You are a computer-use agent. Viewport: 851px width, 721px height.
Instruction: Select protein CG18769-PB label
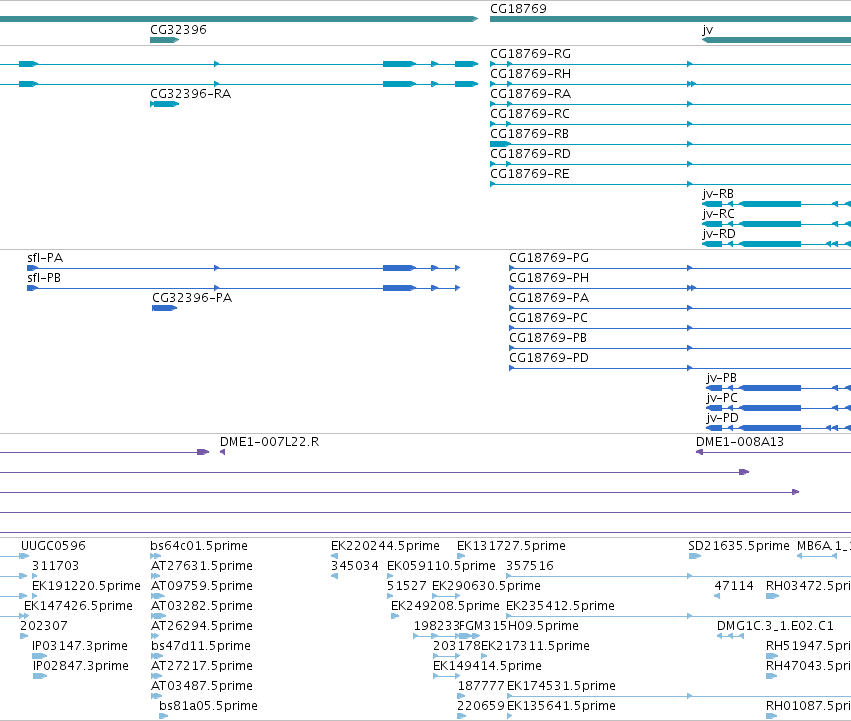coord(548,338)
